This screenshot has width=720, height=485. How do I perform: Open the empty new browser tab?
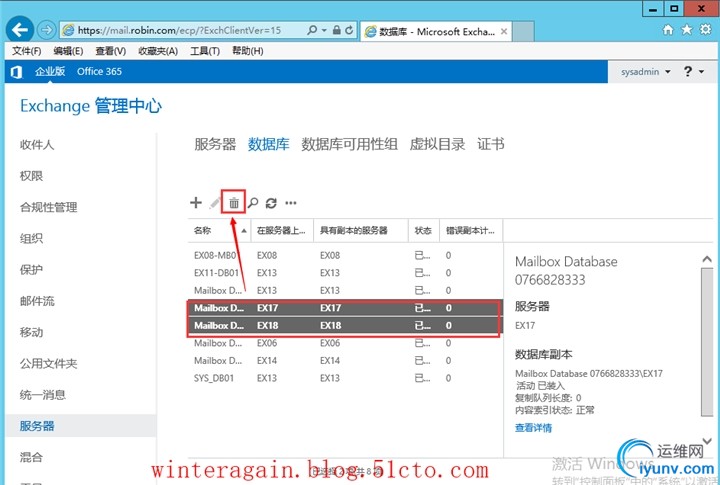523,31
